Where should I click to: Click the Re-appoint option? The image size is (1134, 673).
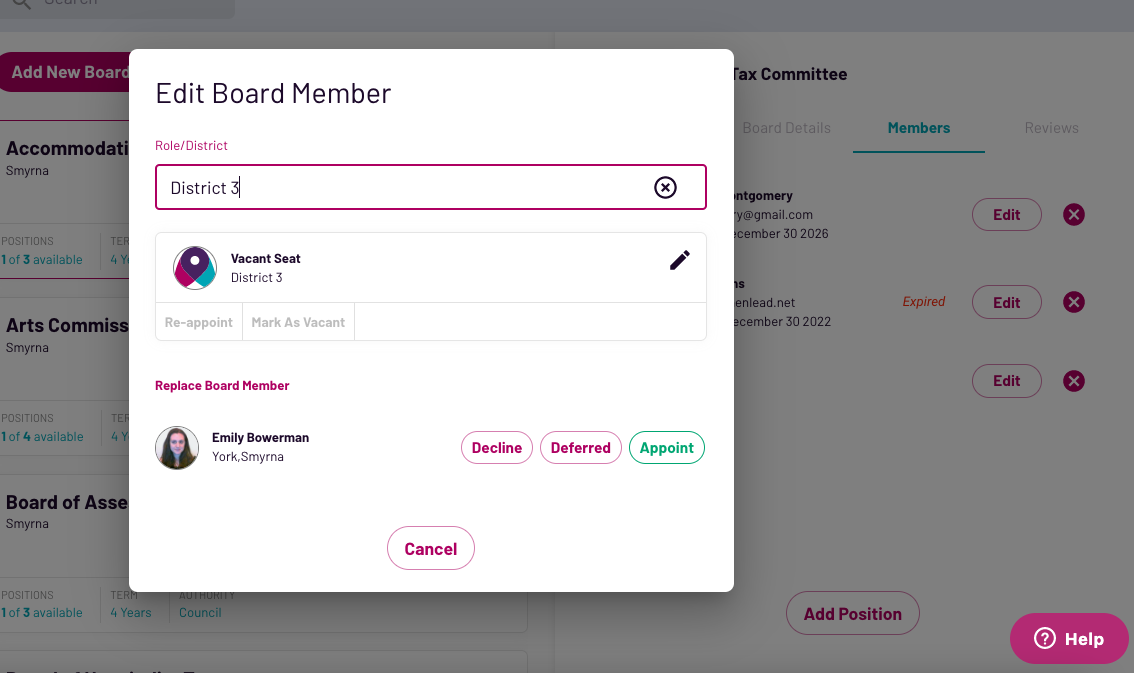click(x=198, y=323)
